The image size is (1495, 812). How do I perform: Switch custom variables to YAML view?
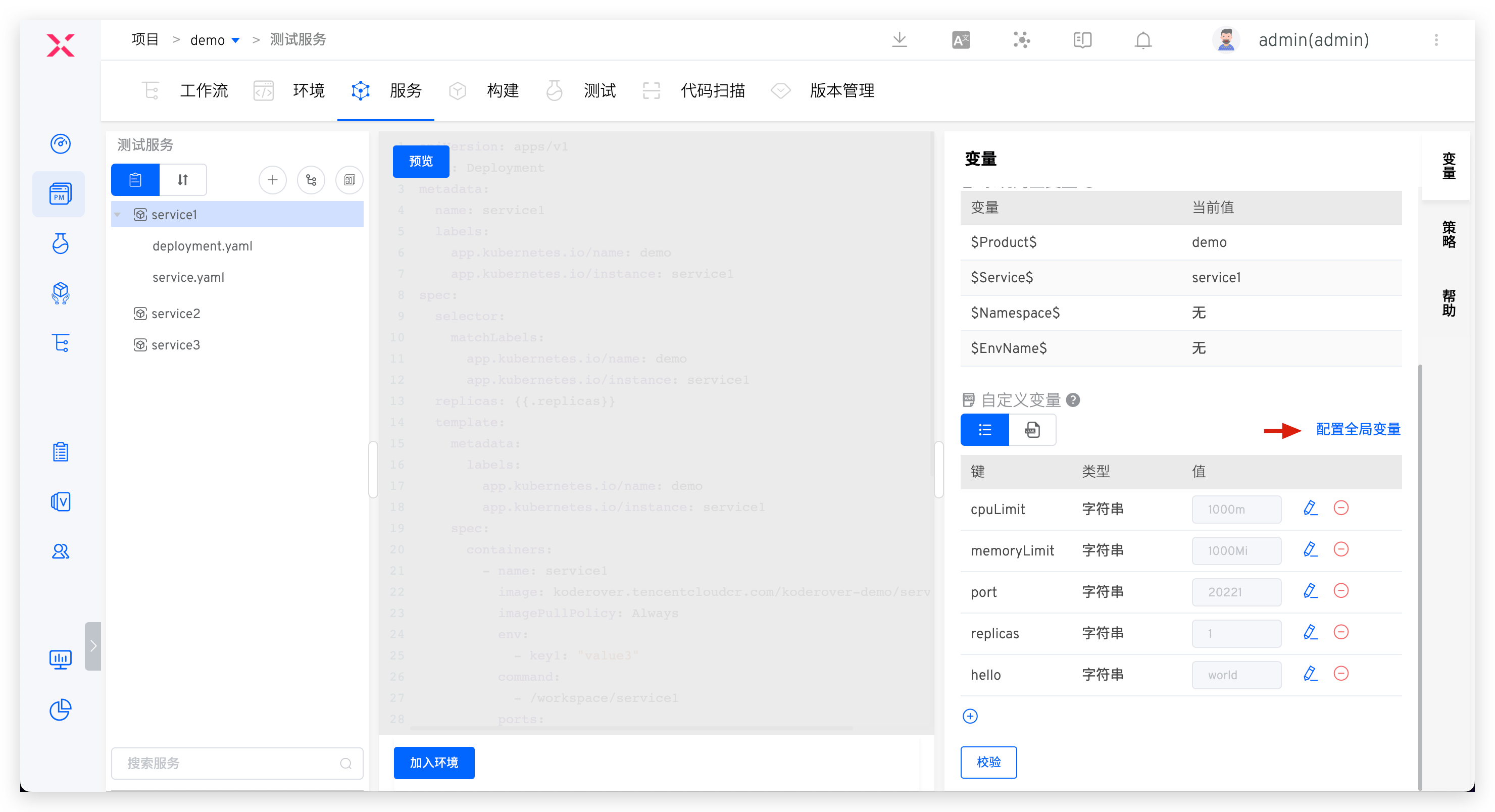(1032, 430)
